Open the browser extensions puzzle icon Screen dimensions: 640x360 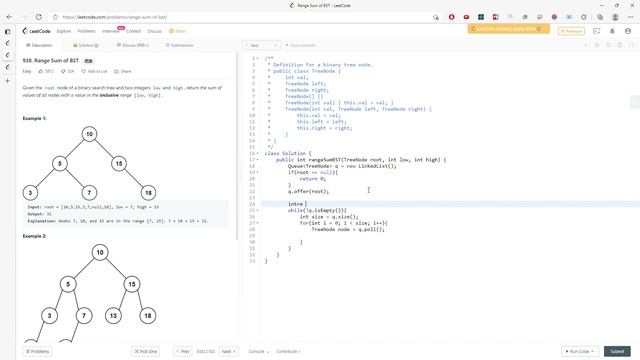584,17
